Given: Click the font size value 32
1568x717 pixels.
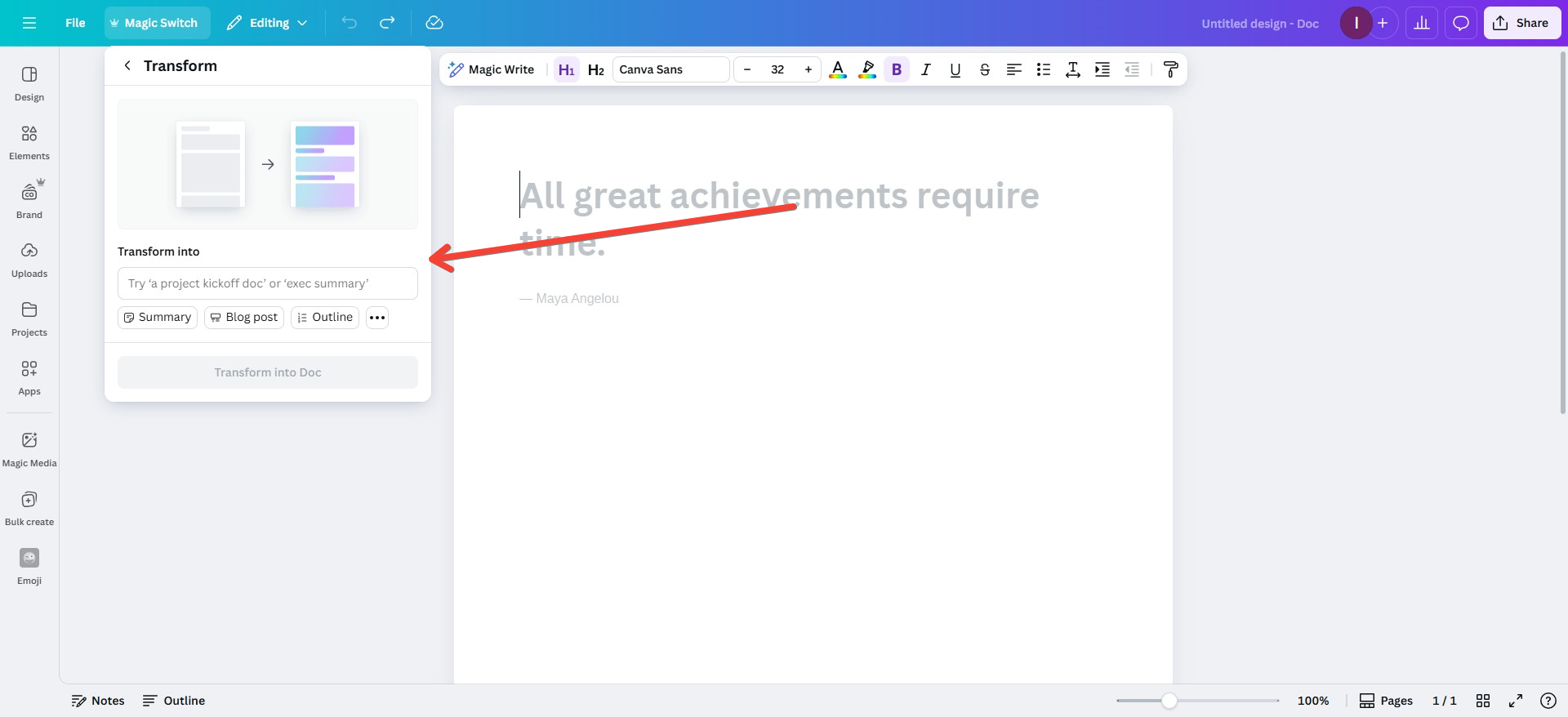Looking at the screenshot, I should pos(777,69).
